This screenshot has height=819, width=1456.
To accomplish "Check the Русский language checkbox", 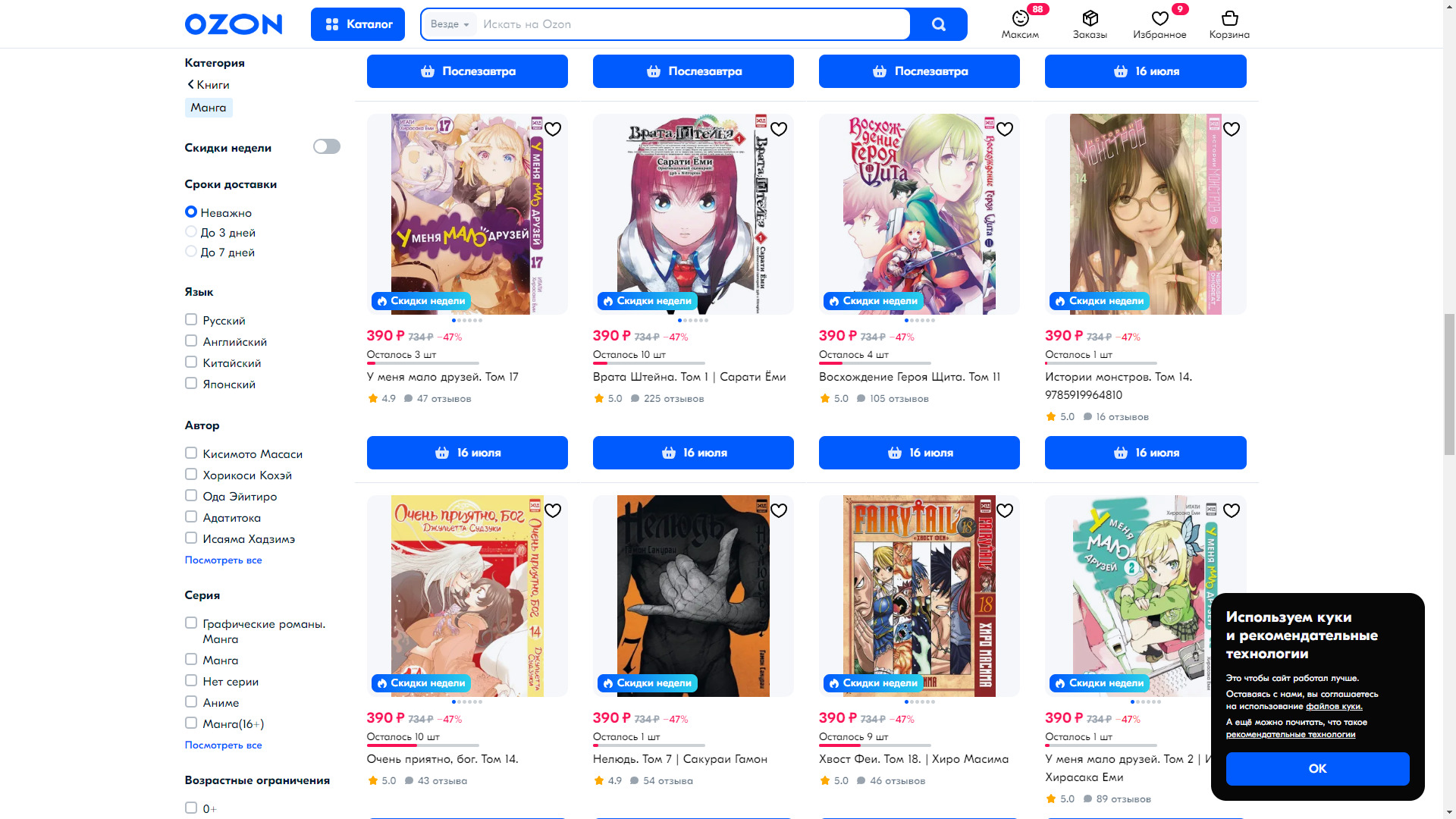I will tap(191, 320).
